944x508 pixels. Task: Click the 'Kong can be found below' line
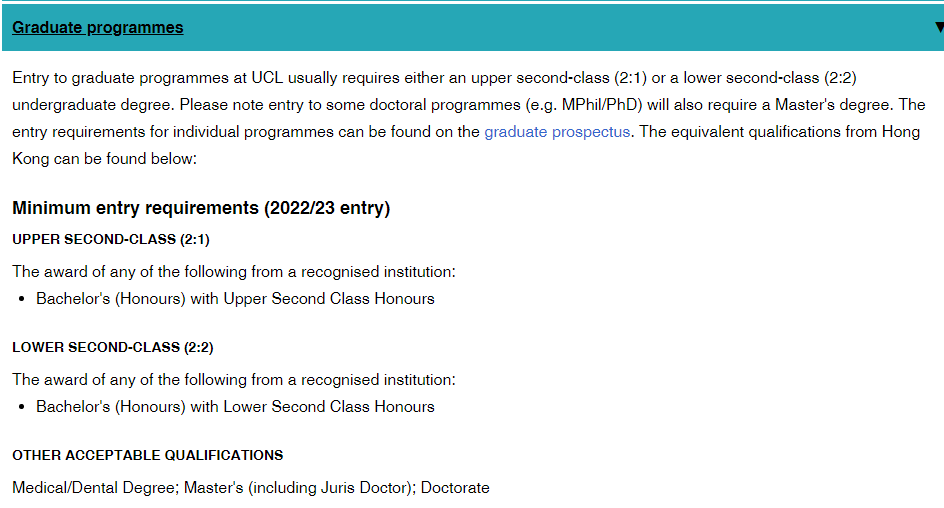[105, 159]
